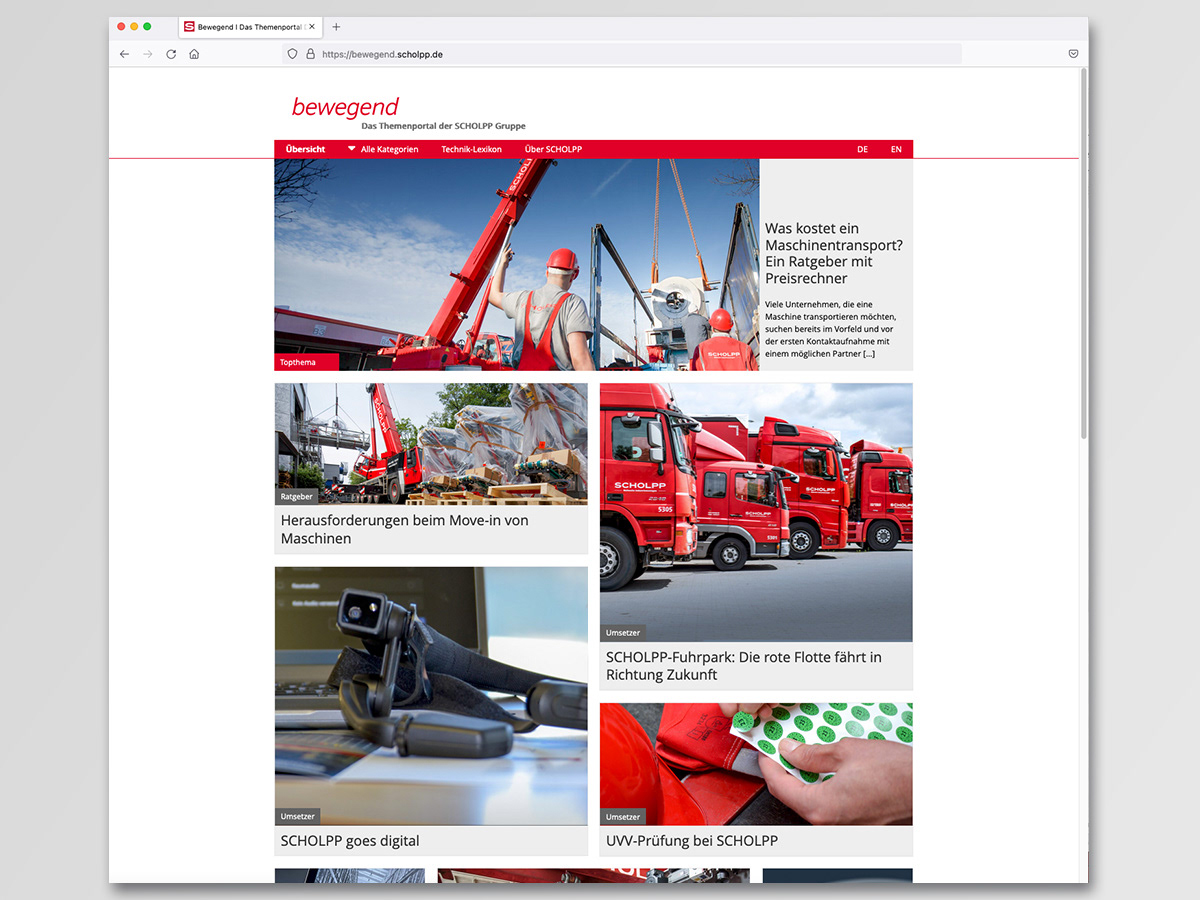1200x900 pixels.
Task: Click the page vertical scrollbar
Action: tap(1083, 255)
